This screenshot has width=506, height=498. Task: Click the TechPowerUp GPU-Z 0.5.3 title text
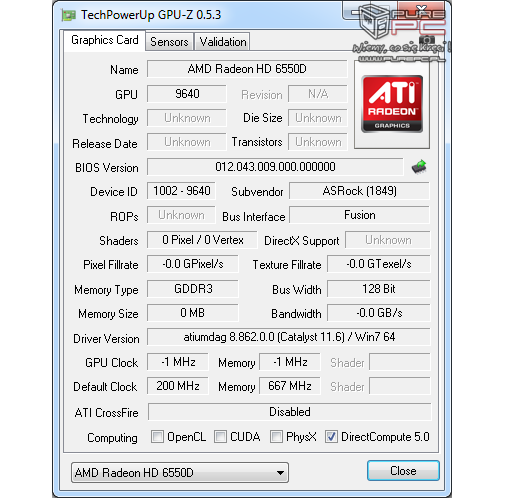151,15
